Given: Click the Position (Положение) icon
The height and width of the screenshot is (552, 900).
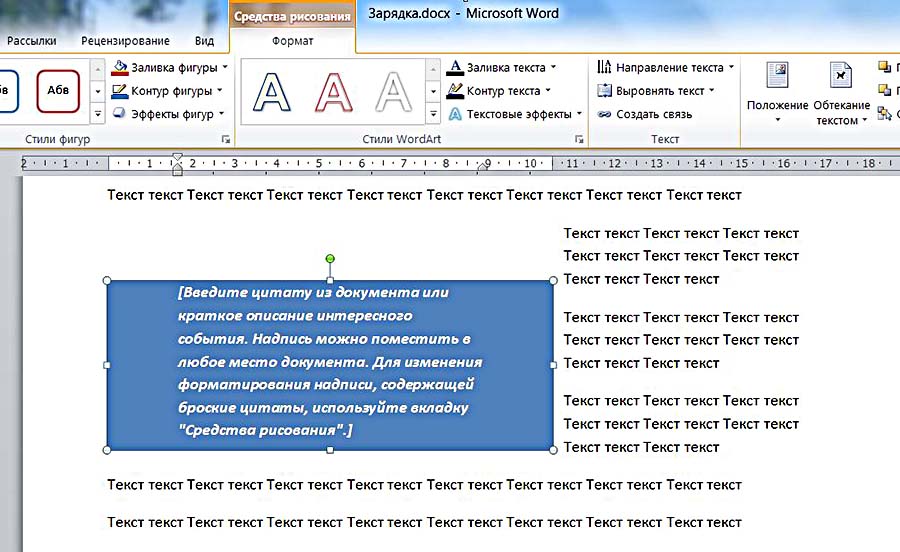Looking at the screenshot, I should (x=777, y=78).
